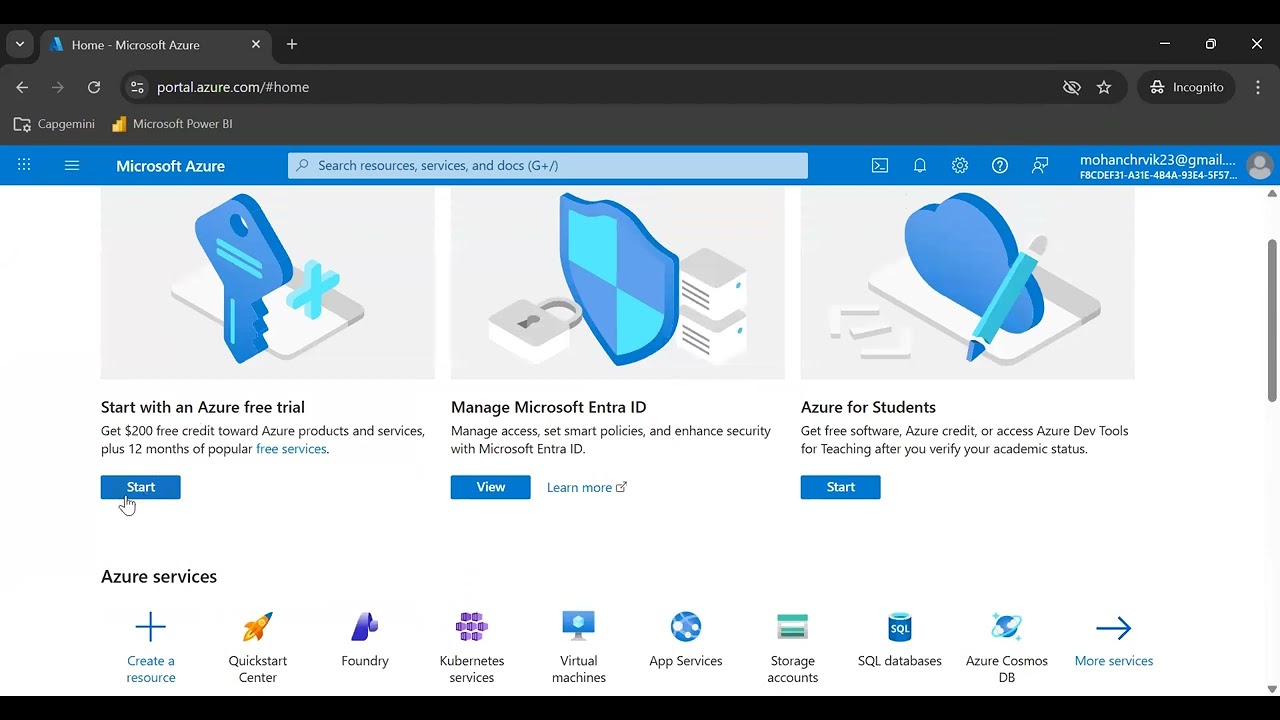This screenshot has height=720, width=1280.
Task: Open the notifications bell
Action: coord(920,166)
